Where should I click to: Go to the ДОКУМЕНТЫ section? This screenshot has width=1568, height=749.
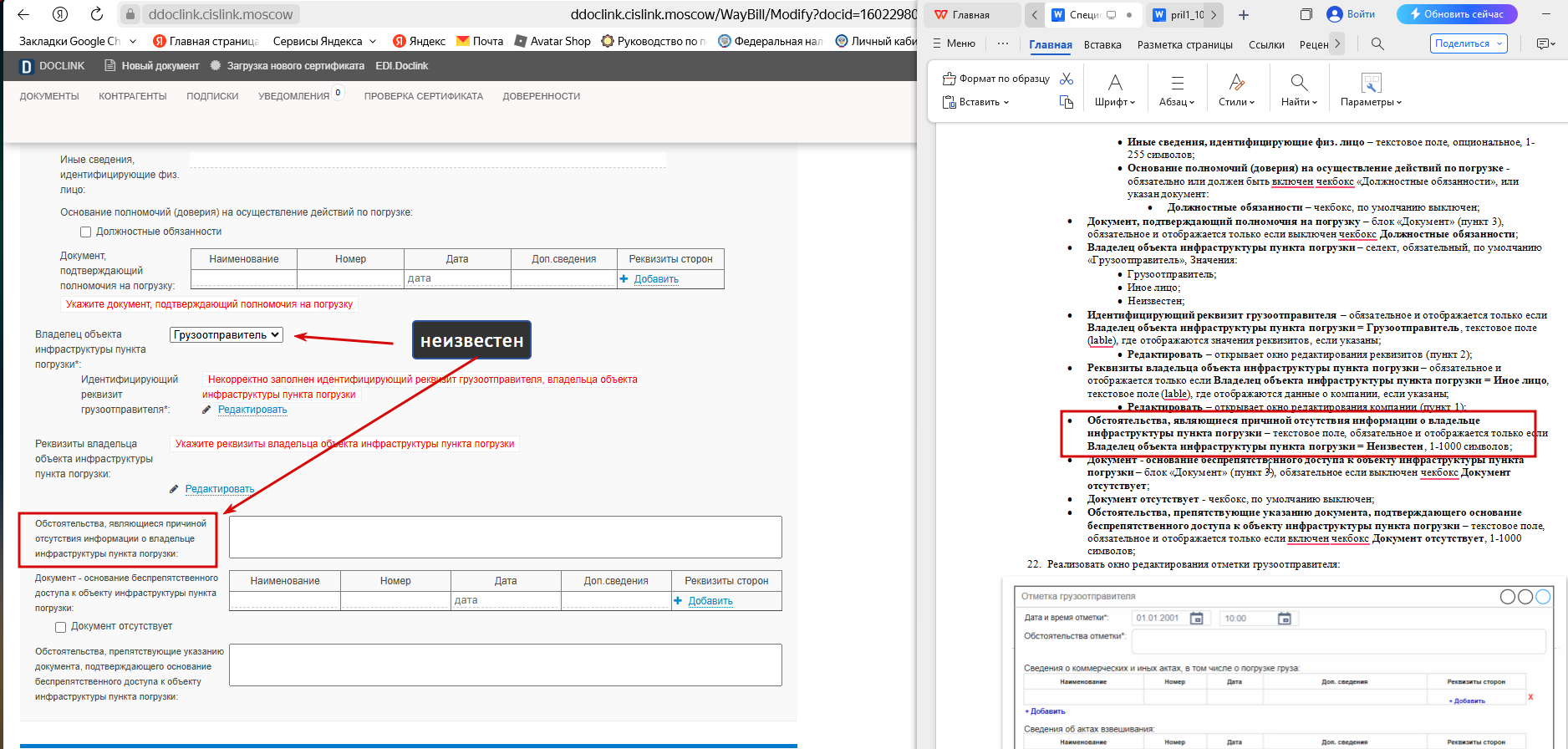click(x=49, y=96)
